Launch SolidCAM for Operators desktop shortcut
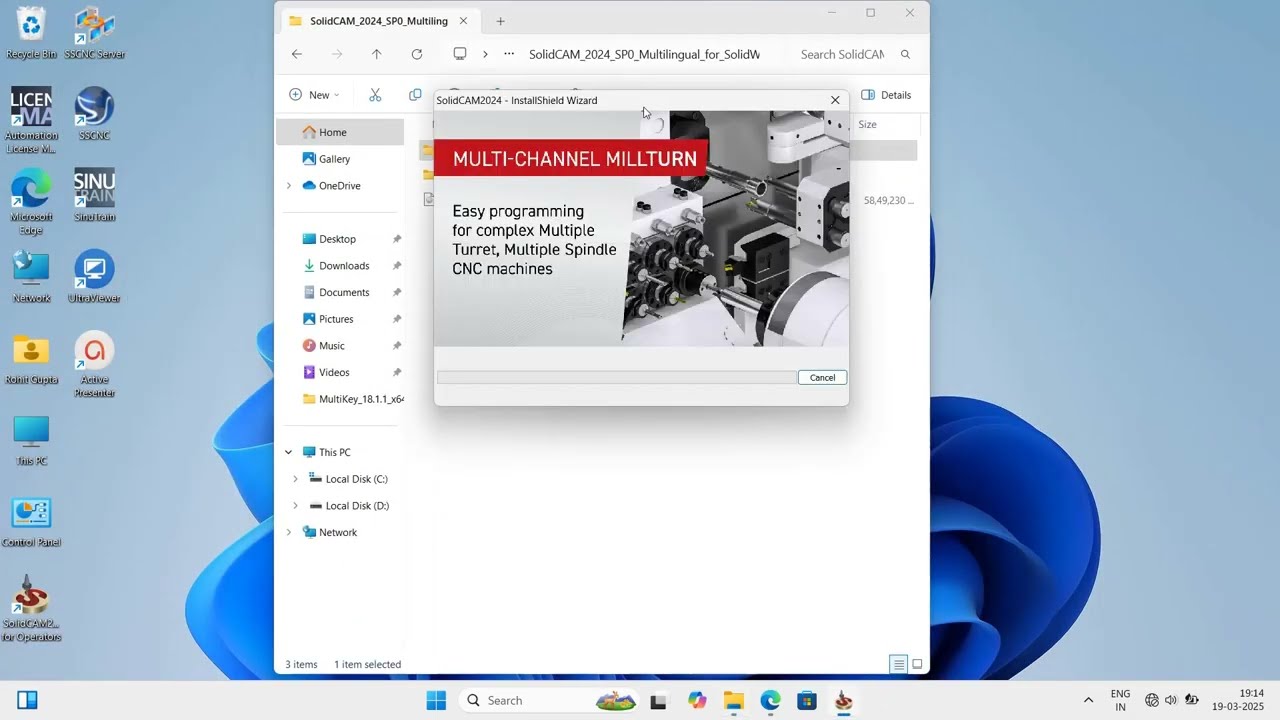 (x=31, y=609)
